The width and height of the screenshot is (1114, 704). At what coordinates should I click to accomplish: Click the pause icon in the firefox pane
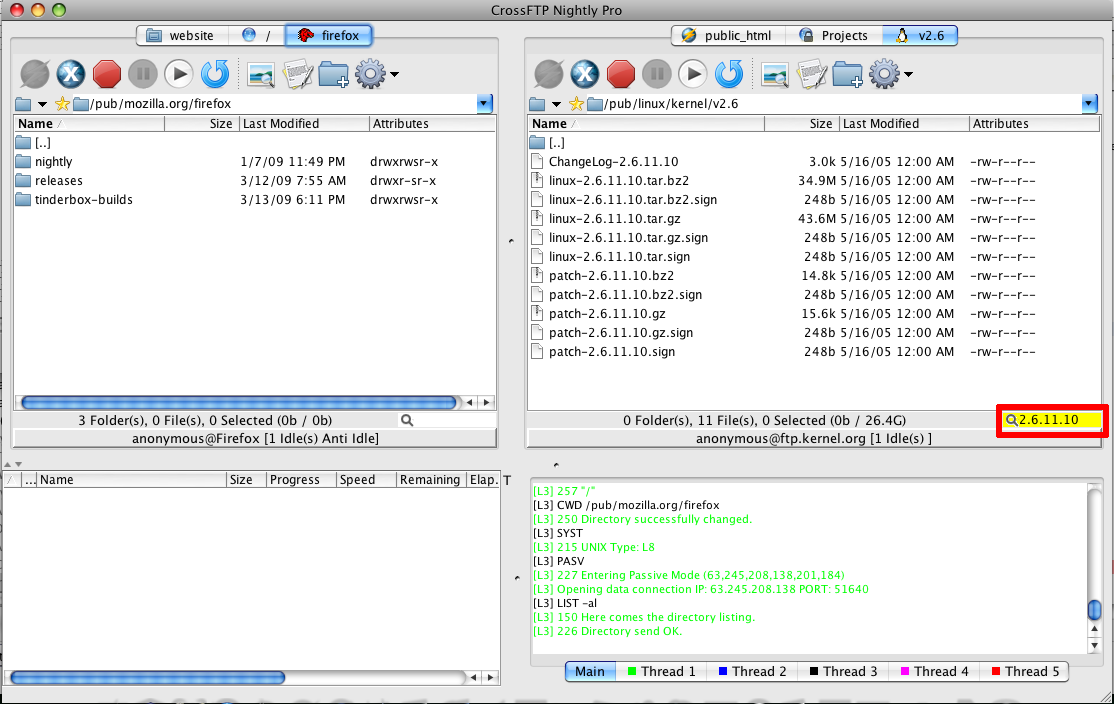click(x=143, y=74)
